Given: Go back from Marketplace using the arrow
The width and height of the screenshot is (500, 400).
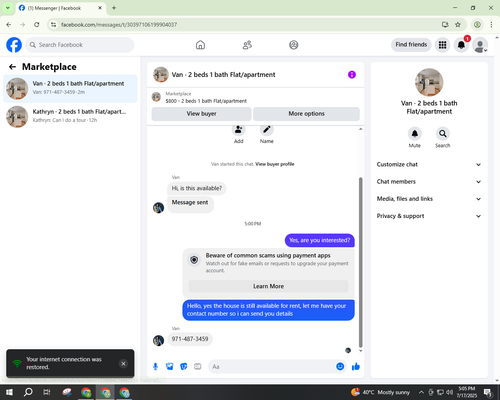Looking at the screenshot, I should tap(12, 67).
